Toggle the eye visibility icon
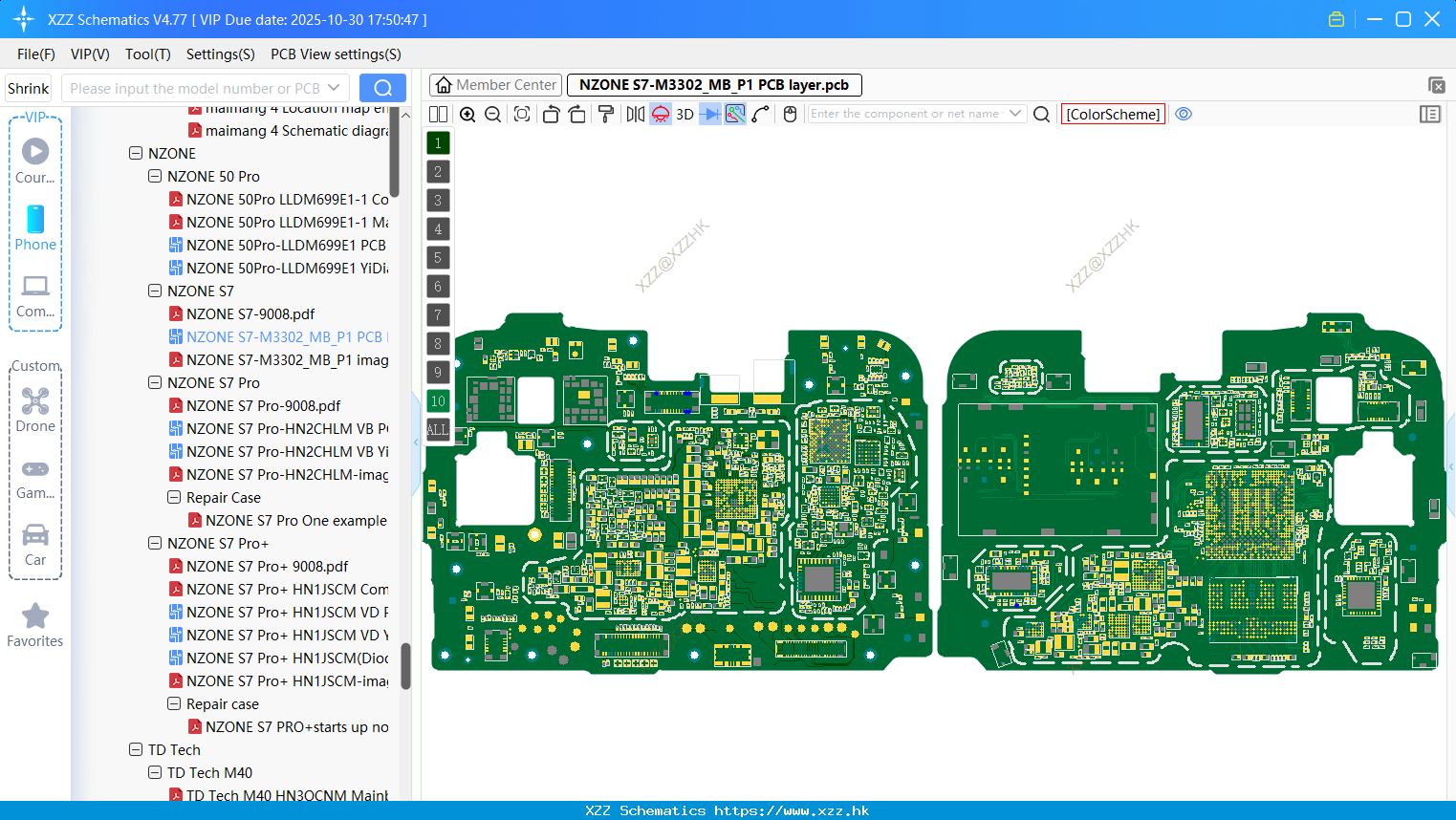 coord(1184,114)
